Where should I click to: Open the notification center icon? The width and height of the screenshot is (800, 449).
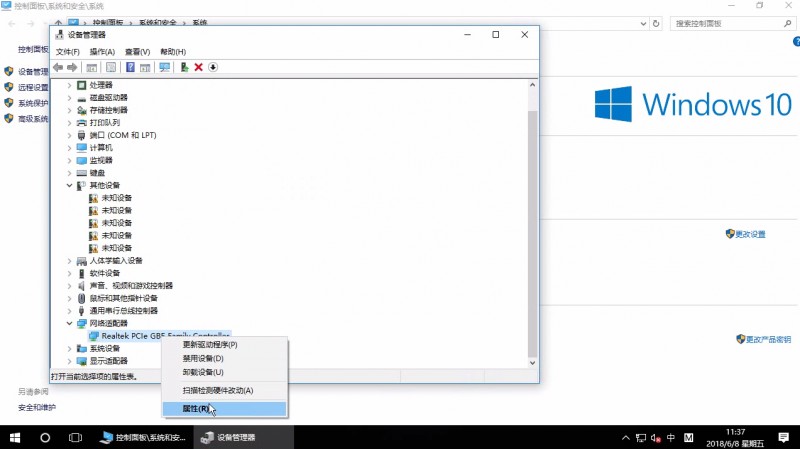click(784, 437)
